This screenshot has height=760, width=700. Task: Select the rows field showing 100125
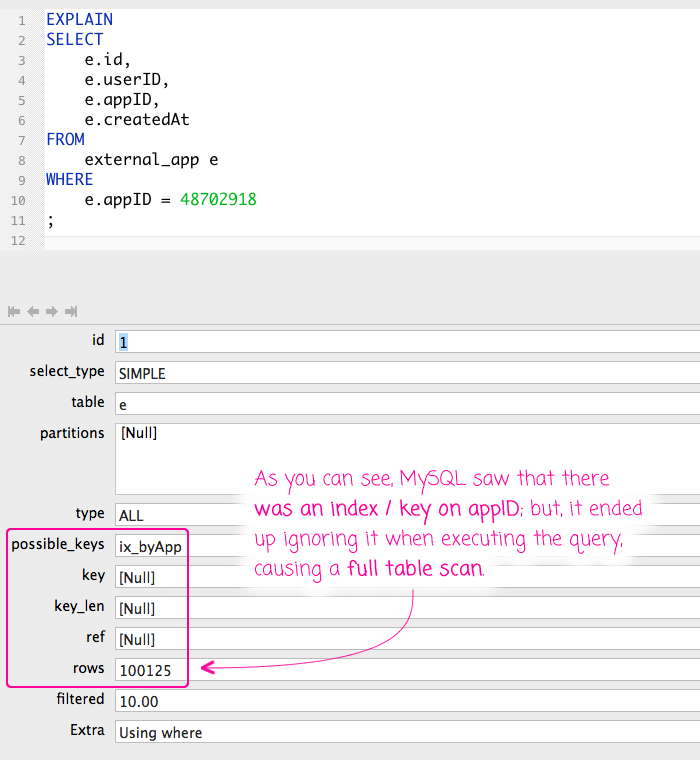click(150, 670)
